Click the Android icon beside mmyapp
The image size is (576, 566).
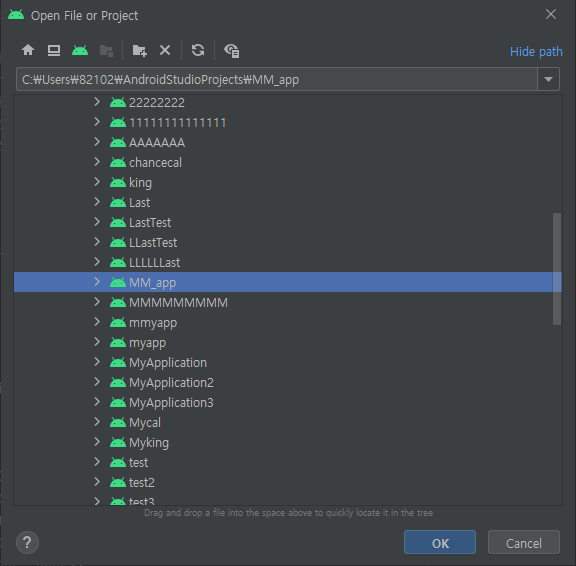tap(118, 322)
